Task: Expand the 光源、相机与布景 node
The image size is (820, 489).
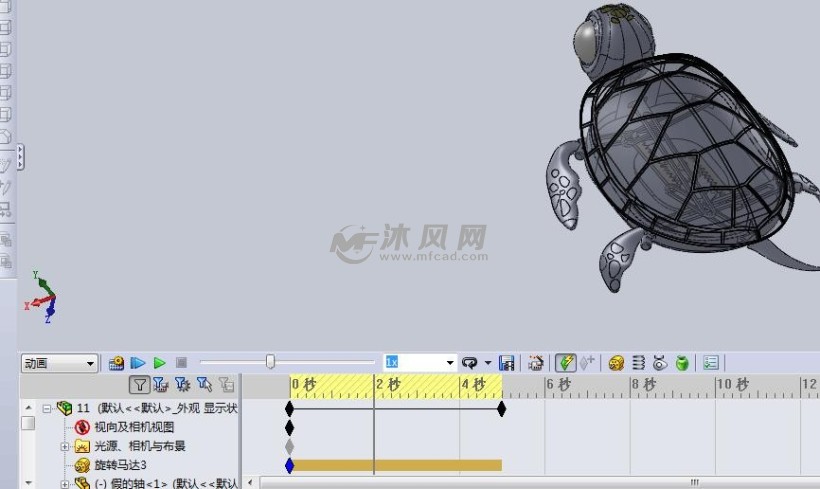Action: [64, 446]
